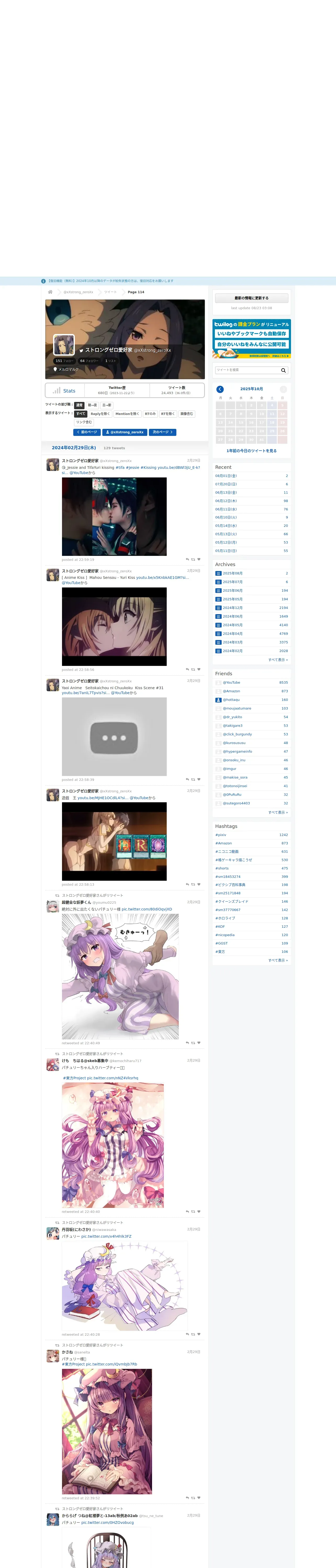The image size is (336, 1568).
Task: Go to 前のページ
Action: [x=87, y=432]
